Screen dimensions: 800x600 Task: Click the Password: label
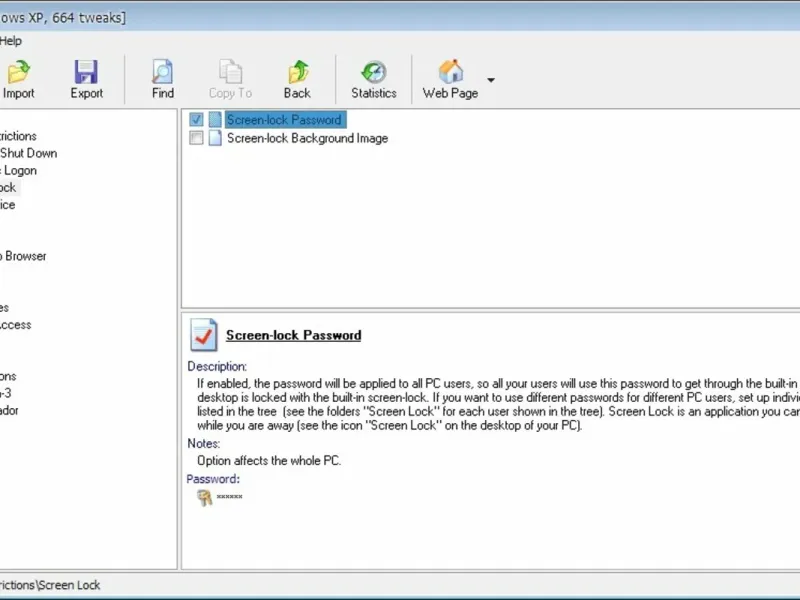pos(213,479)
